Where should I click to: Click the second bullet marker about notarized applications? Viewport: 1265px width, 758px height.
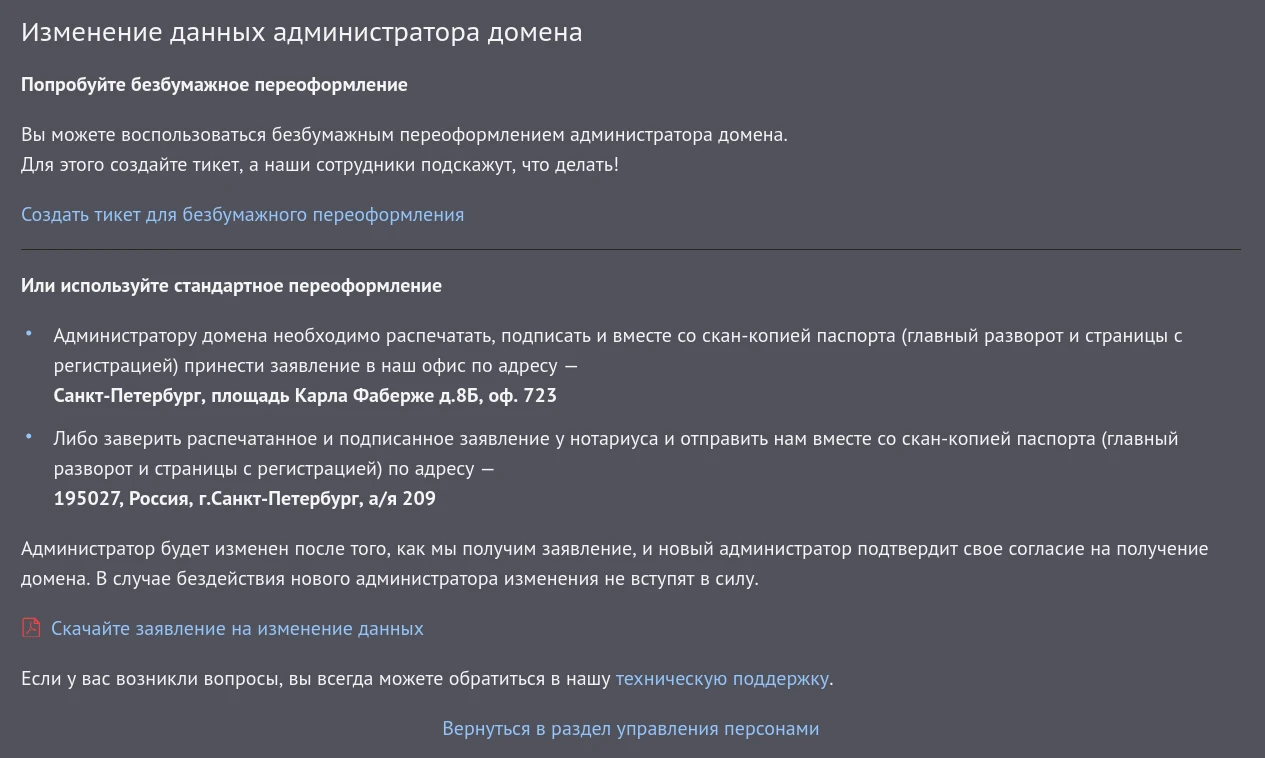[28, 436]
